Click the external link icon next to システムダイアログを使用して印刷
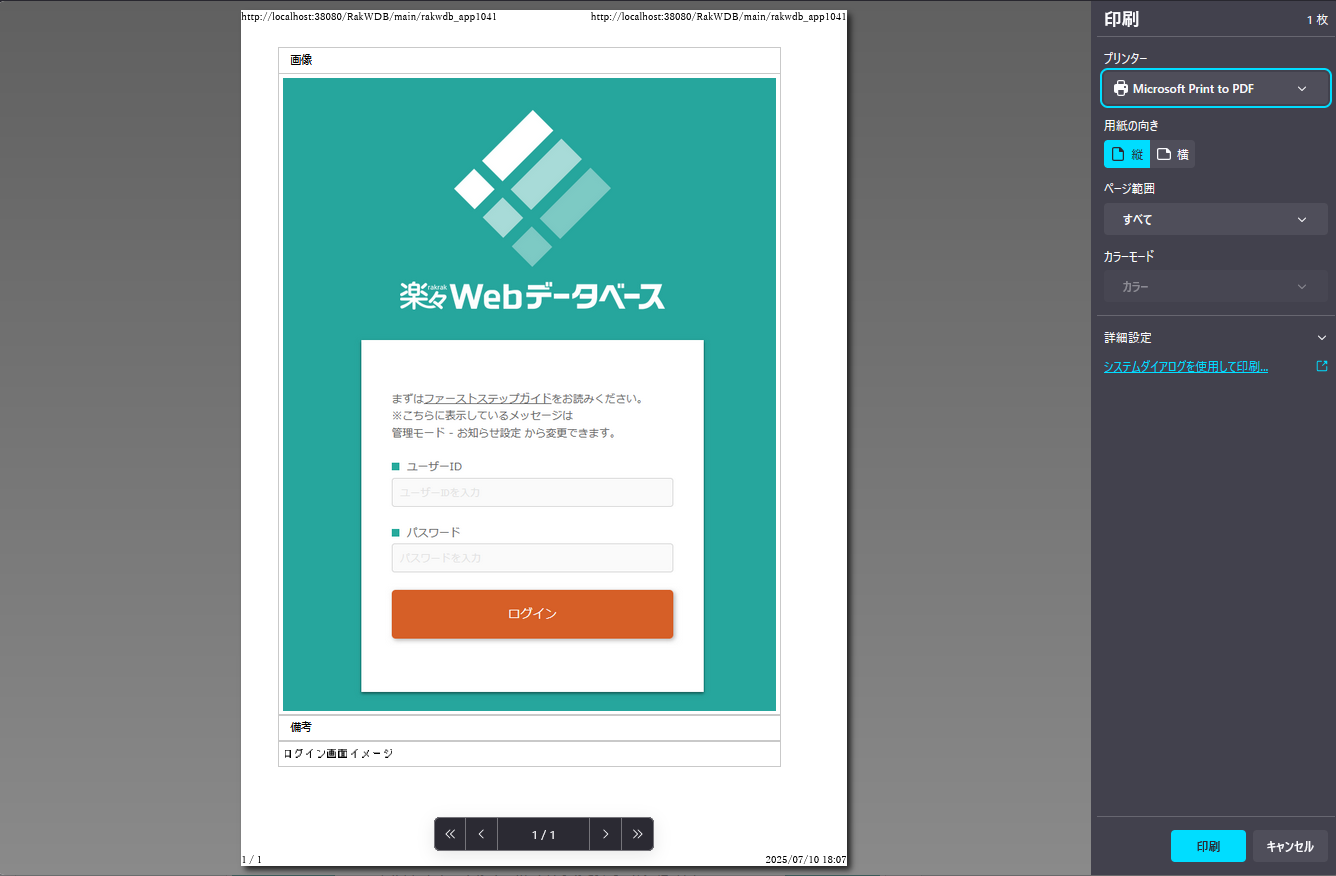 1322,366
